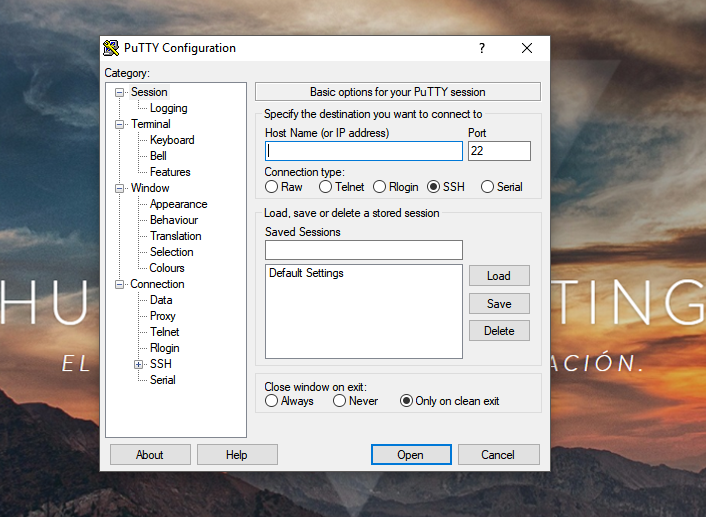706x517 pixels.
Task: Click the Port field showing 22
Action: coord(499,151)
